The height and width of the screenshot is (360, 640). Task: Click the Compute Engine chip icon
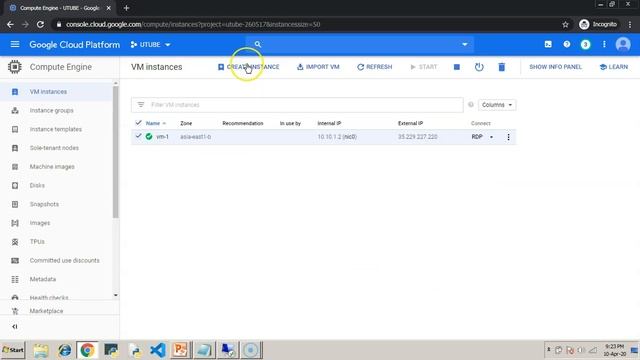click(15, 67)
